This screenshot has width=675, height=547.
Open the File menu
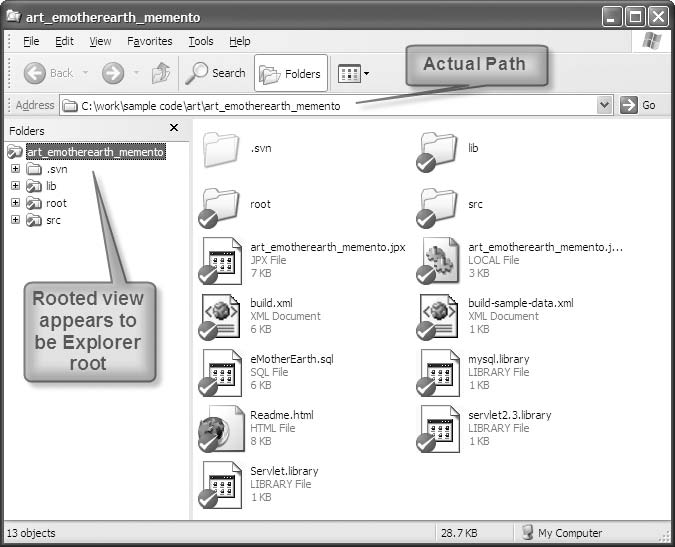click(31, 41)
